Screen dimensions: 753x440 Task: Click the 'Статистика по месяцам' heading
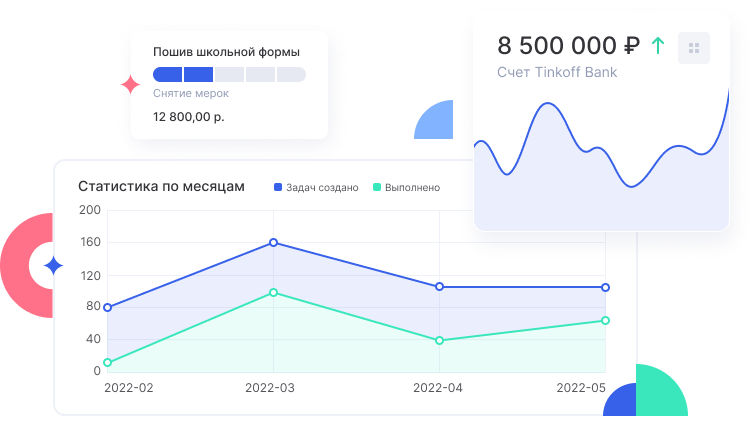tap(161, 186)
